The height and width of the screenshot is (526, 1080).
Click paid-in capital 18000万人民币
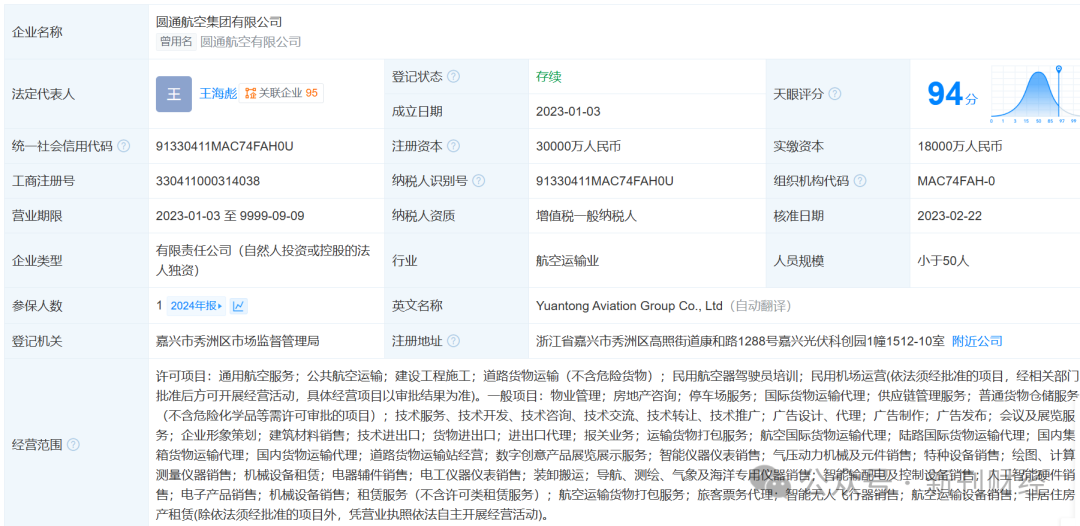[x=960, y=146]
